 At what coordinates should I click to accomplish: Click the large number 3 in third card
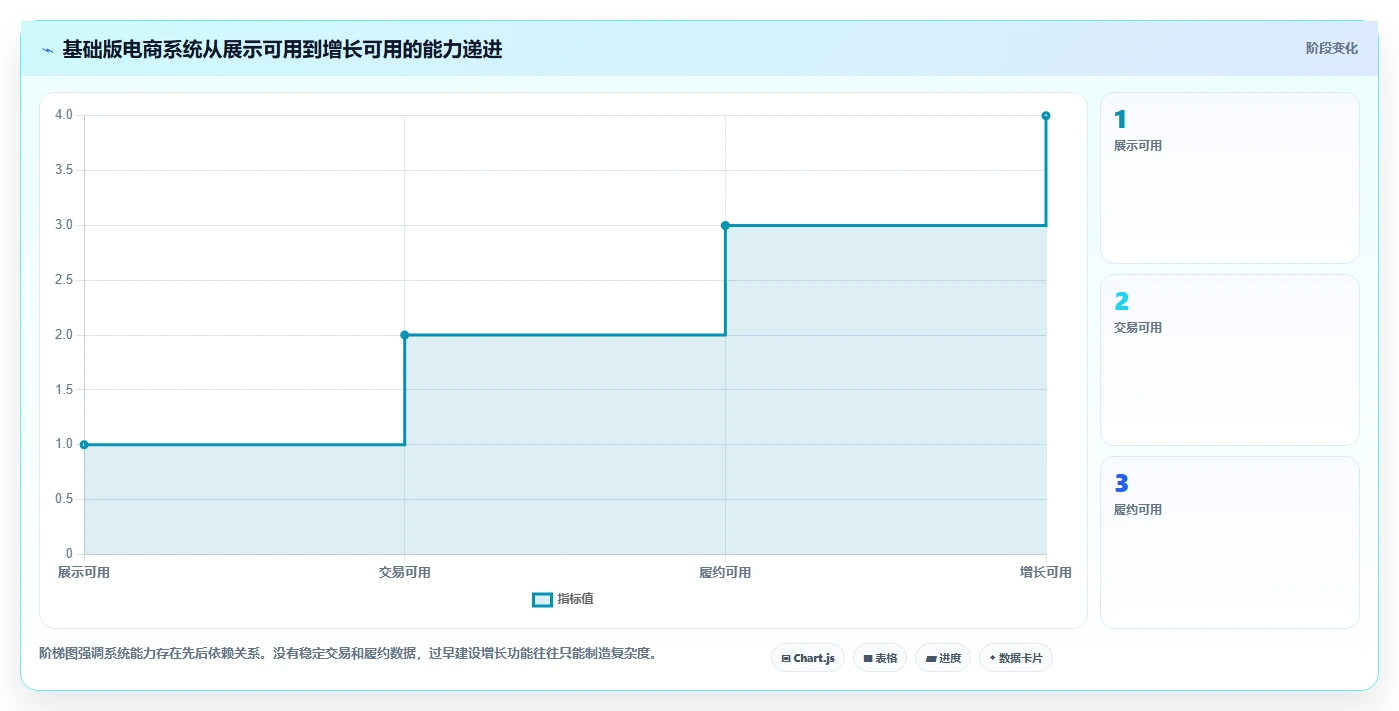tap(1121, 484)
